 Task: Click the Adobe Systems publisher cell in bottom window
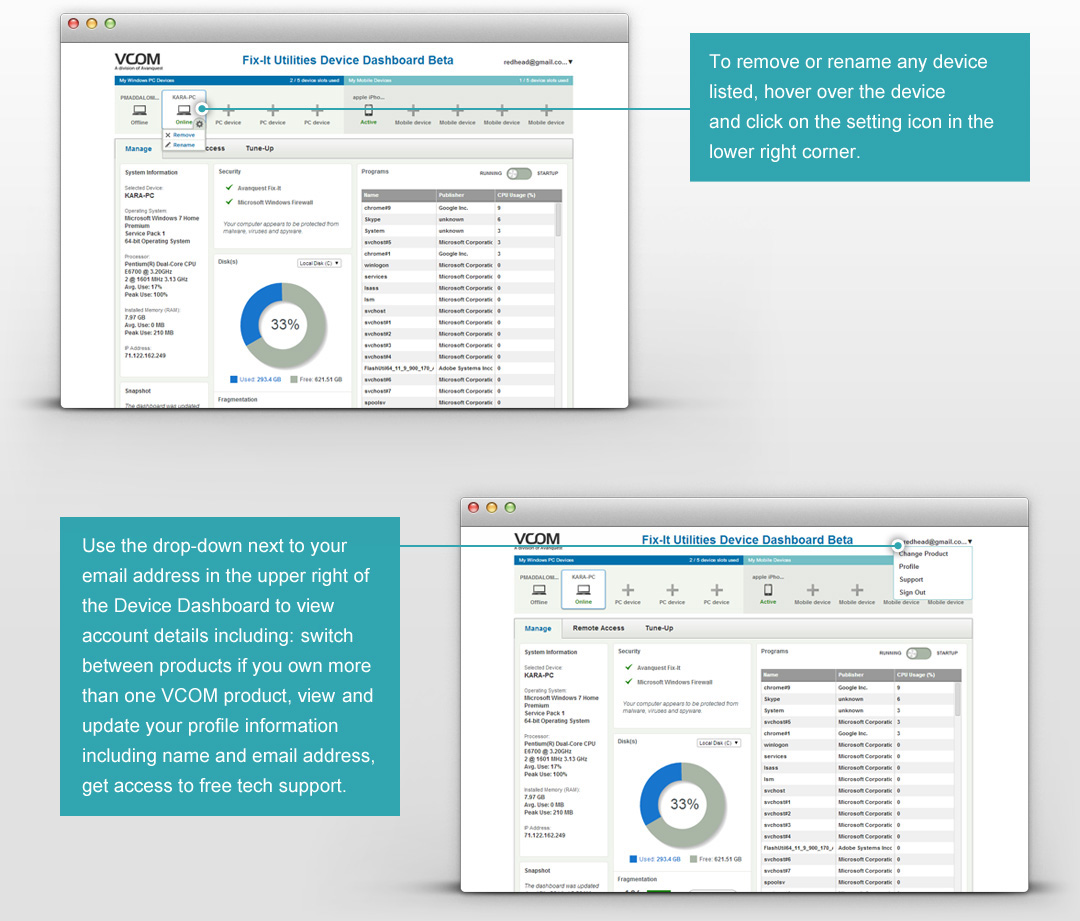point(865,848)
